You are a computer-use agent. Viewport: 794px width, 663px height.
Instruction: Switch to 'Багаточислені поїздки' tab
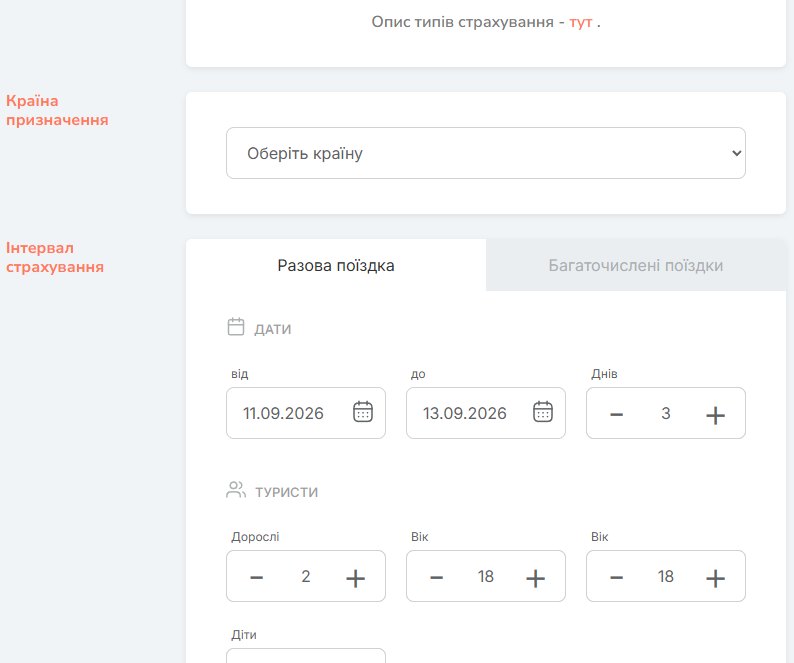click(x=636, y=265)
